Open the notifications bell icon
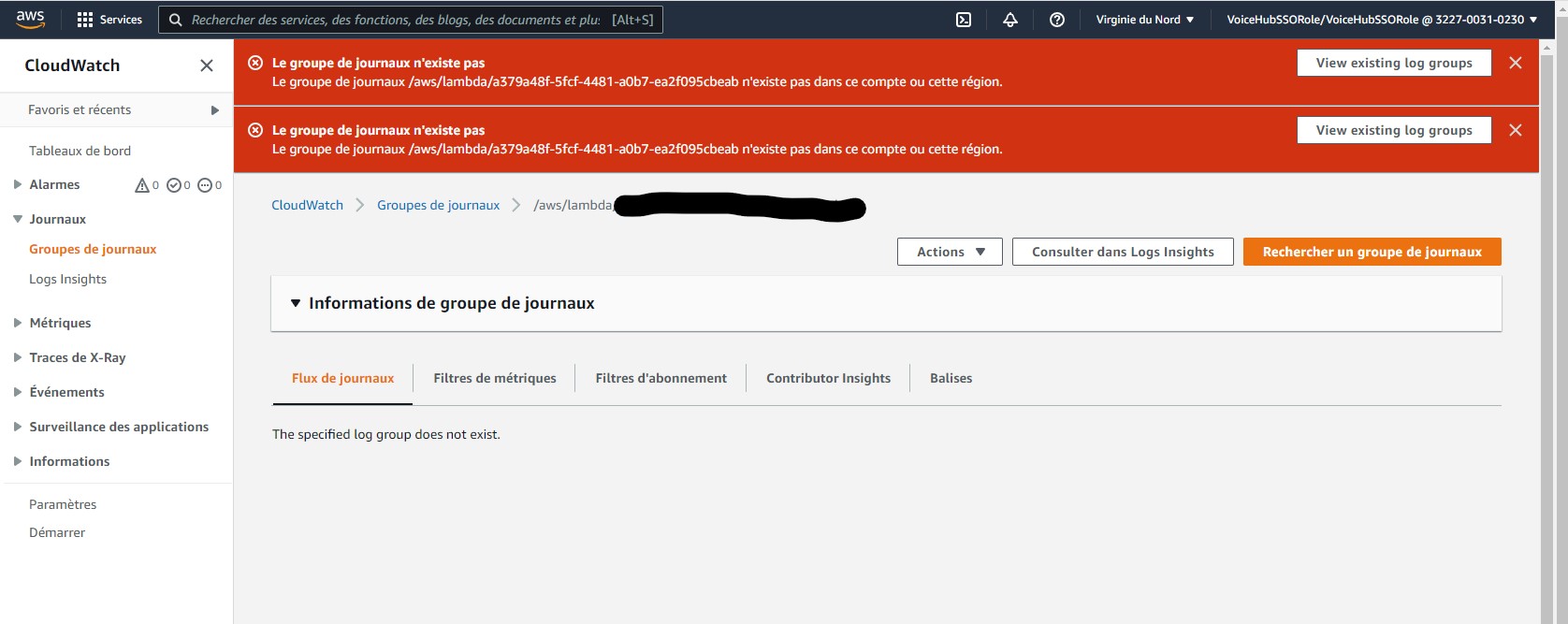 (x=1010, y=20)
